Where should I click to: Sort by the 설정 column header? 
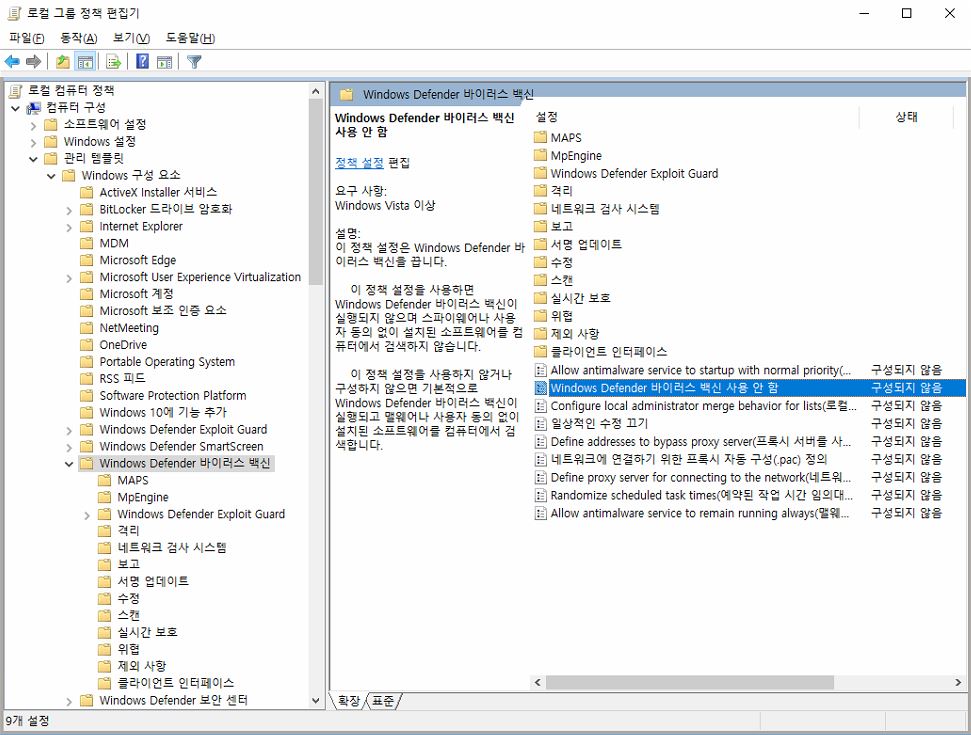coord(694,116)
